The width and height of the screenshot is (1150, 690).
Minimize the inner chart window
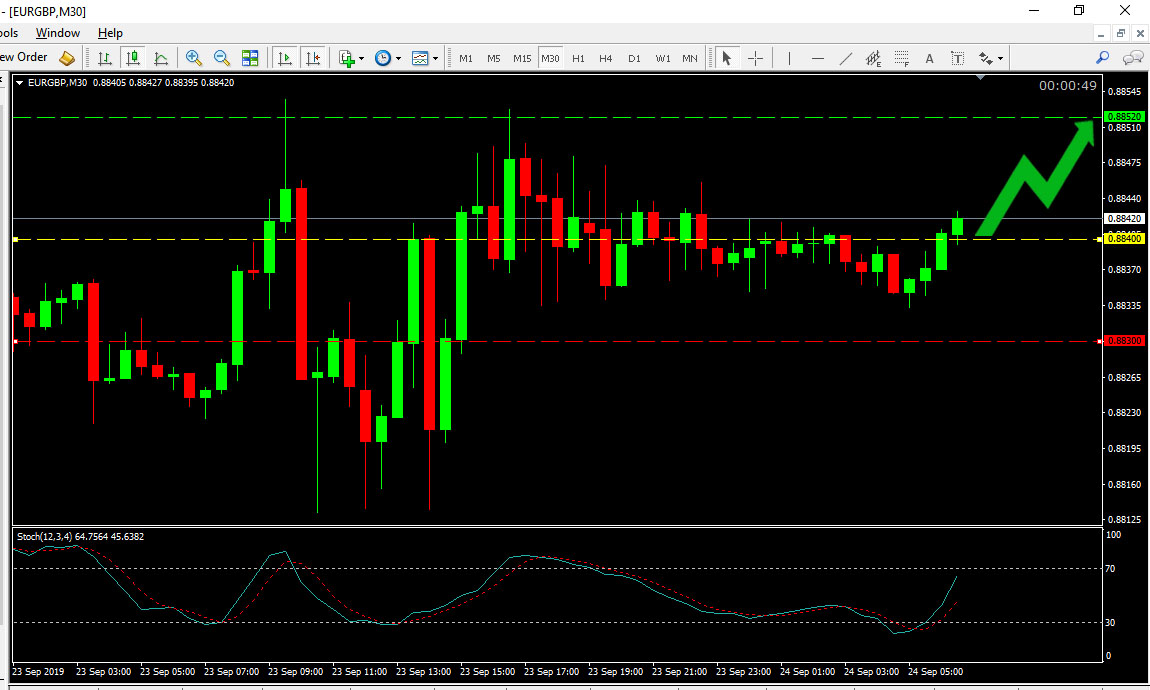click(1101, 34)
